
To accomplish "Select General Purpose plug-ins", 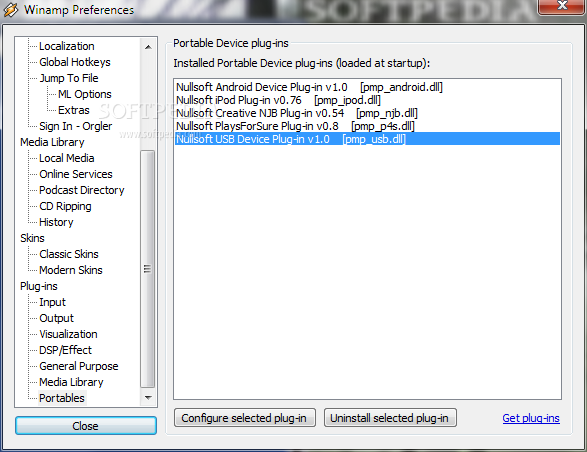I will click(x=79, y=366).
